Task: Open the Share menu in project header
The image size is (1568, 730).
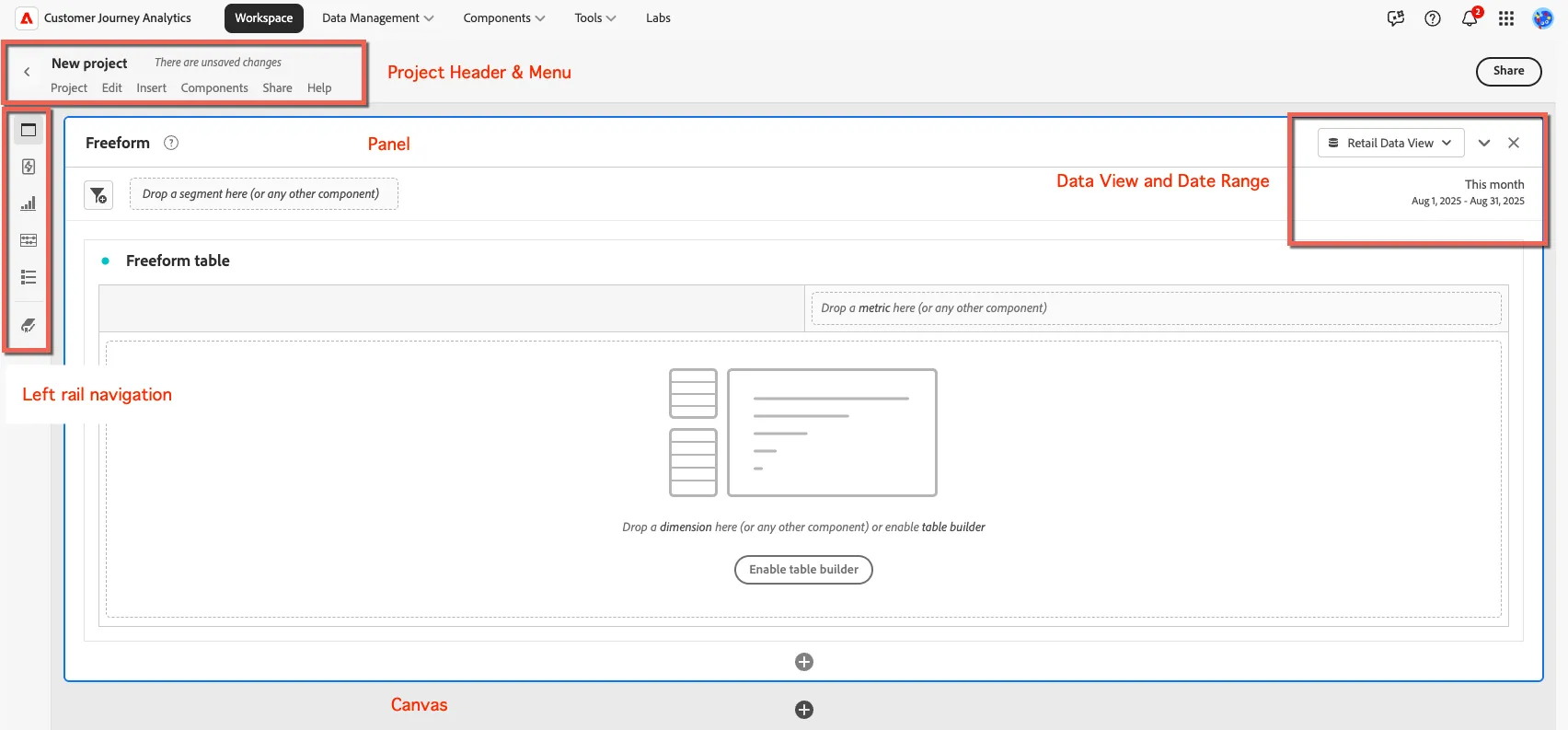Action: click(277, 87)
